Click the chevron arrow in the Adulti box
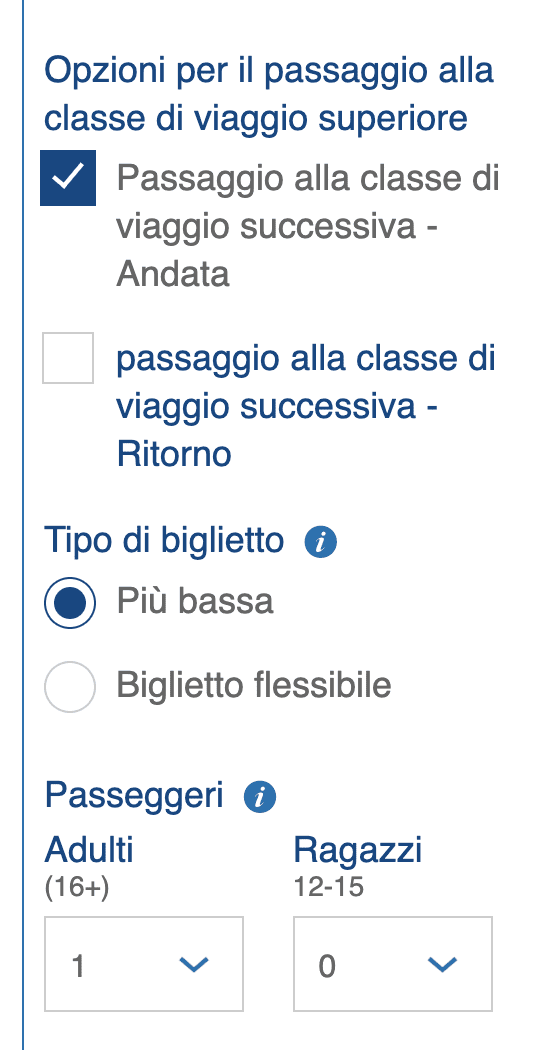The height and width of the screenshot is (1050, 554). tap(194, 964)
